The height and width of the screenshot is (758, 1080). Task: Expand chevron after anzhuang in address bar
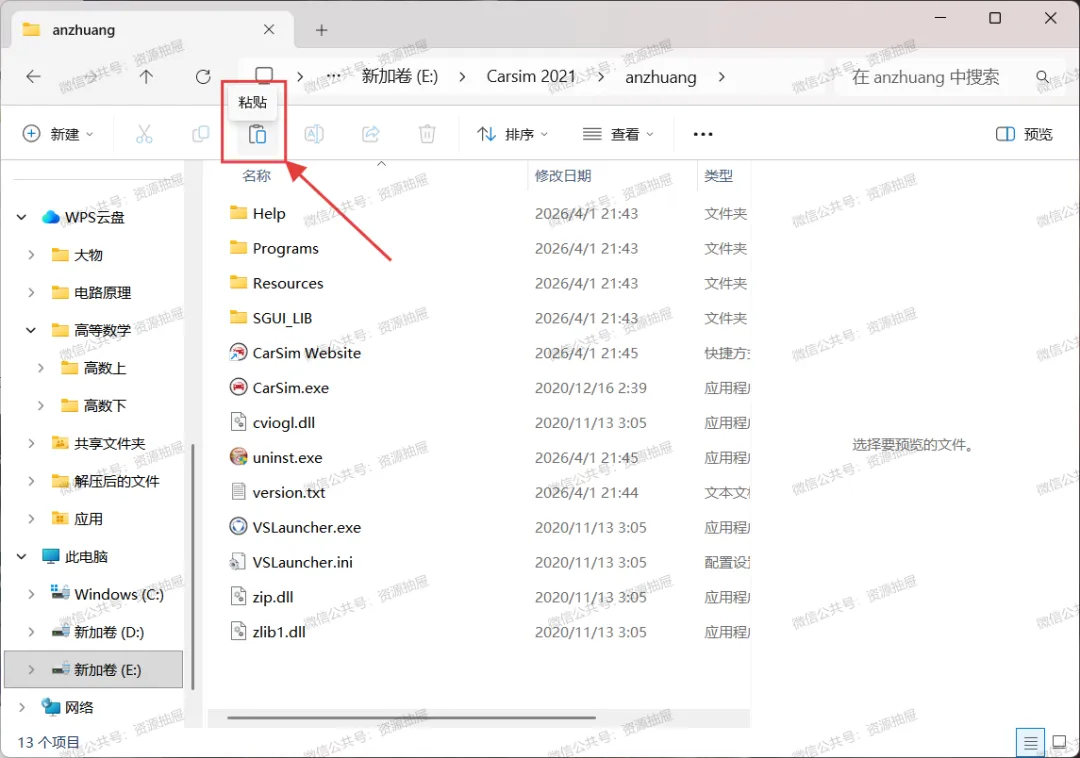point(721,76)
